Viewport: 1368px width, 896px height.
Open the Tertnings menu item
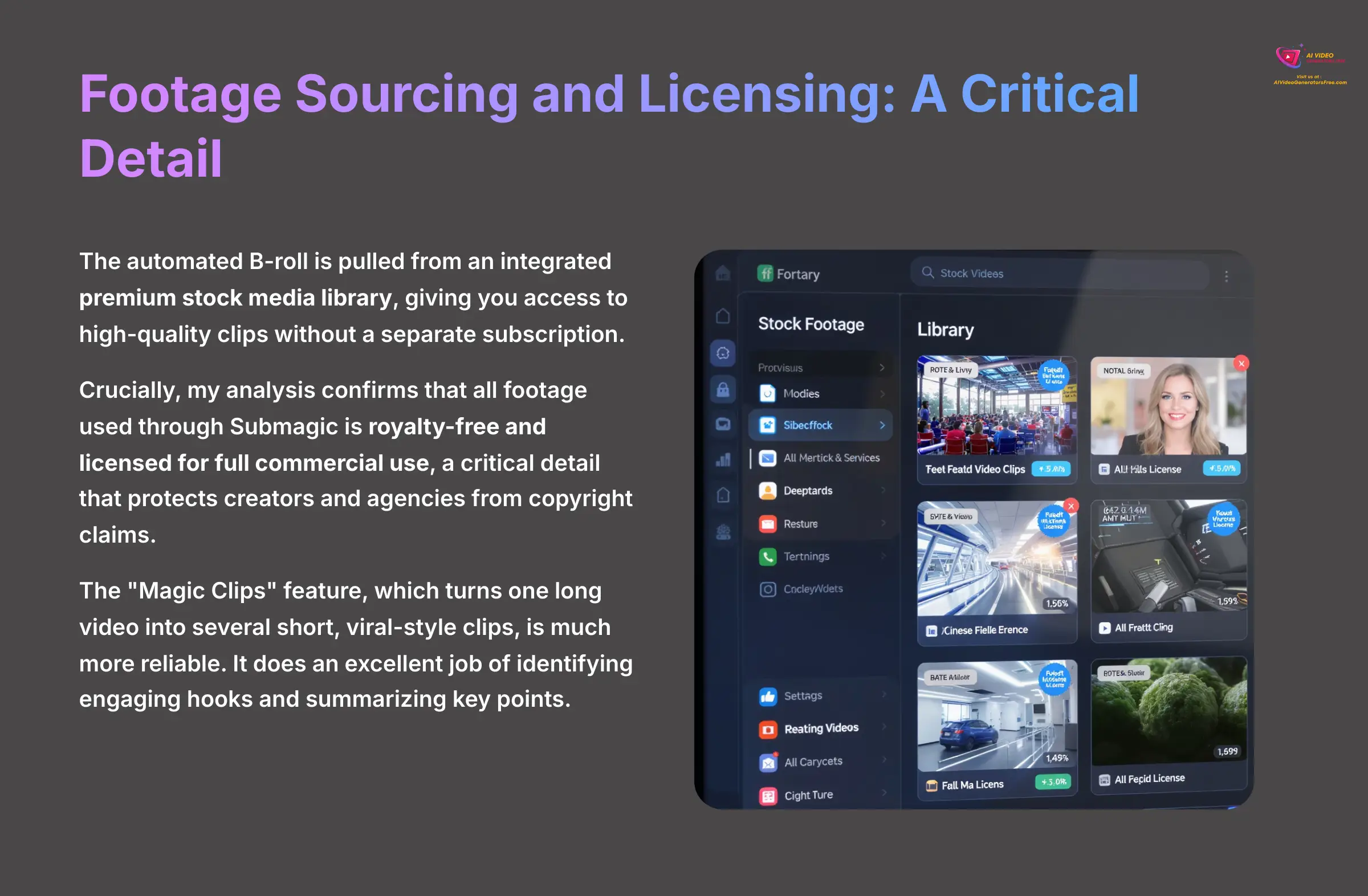tap(821, 556)
